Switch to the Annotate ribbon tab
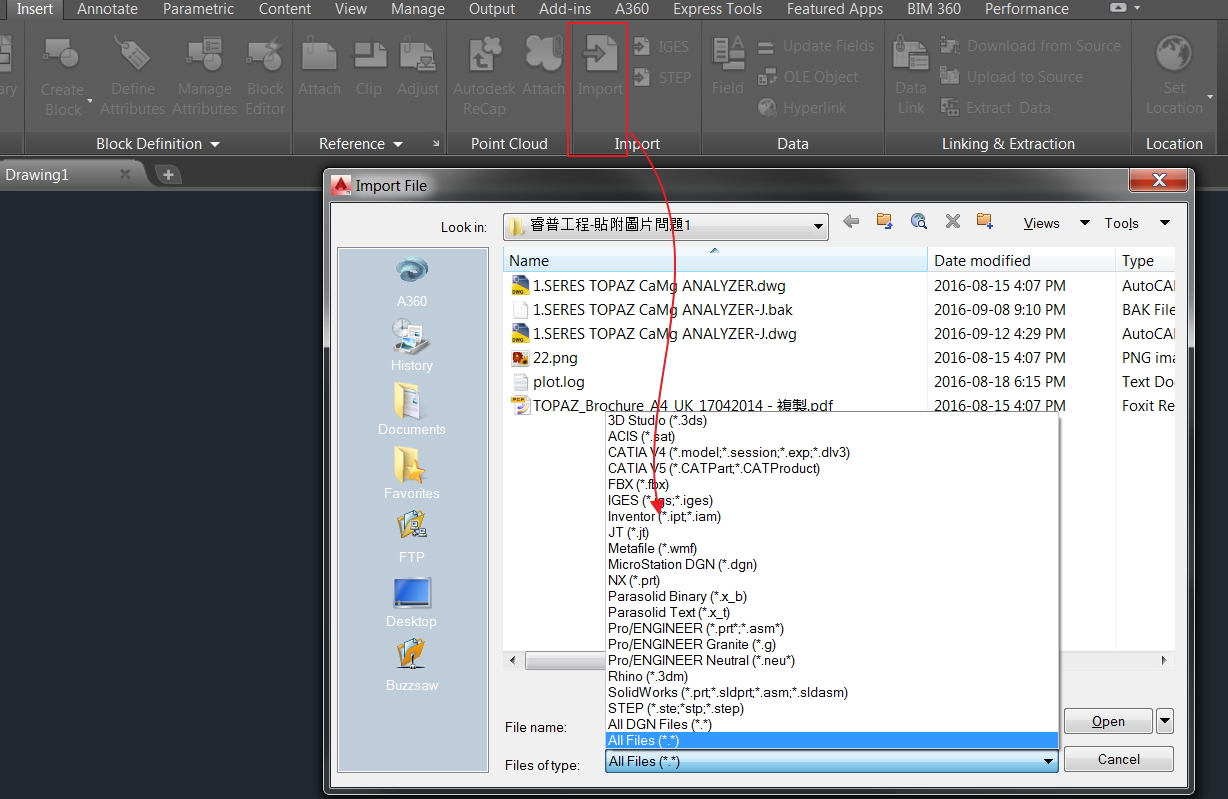This screenshot has width=1228, height=799. point(108,9)
